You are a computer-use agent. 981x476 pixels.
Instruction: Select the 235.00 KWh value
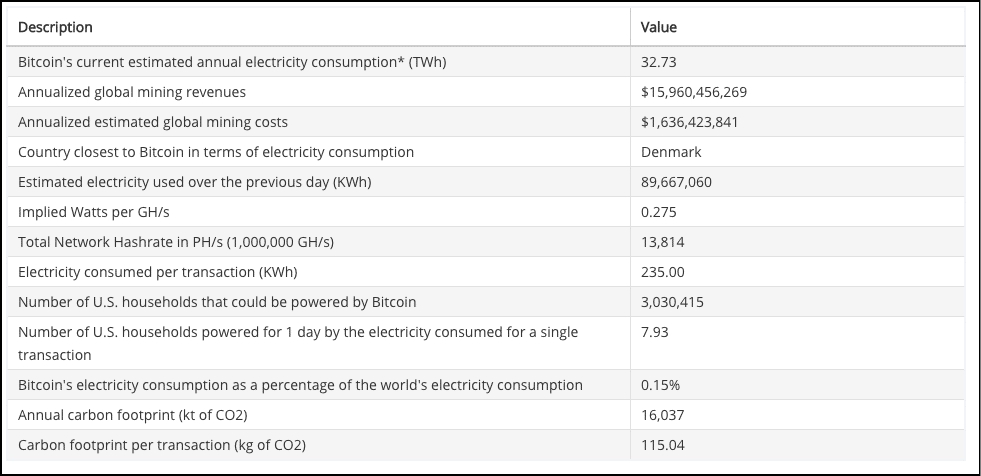pyautogui.click(x=661, y=272)
